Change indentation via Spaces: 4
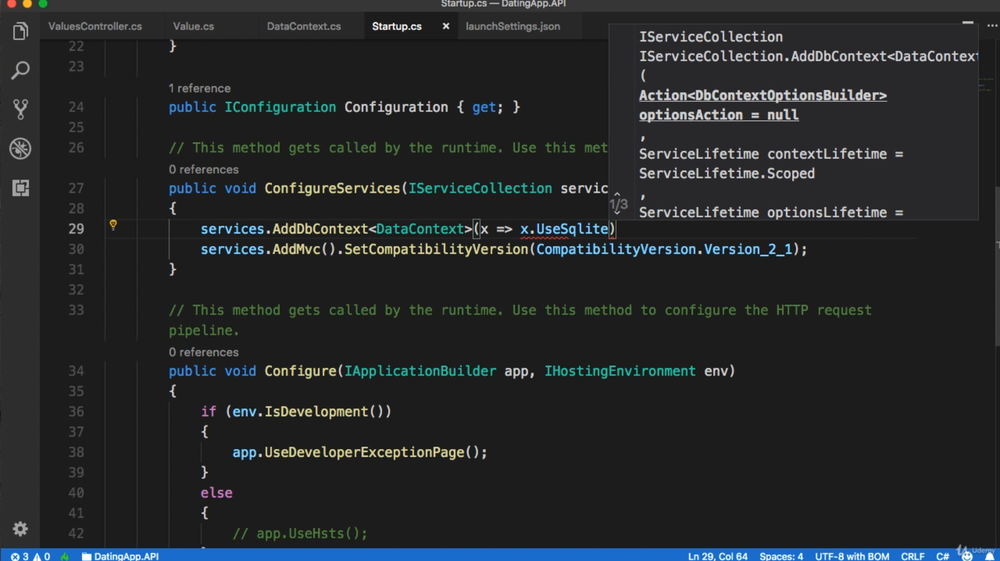The width and height of the screenshot is (1000, 561). pyautogui.click(x=781, y=556)
